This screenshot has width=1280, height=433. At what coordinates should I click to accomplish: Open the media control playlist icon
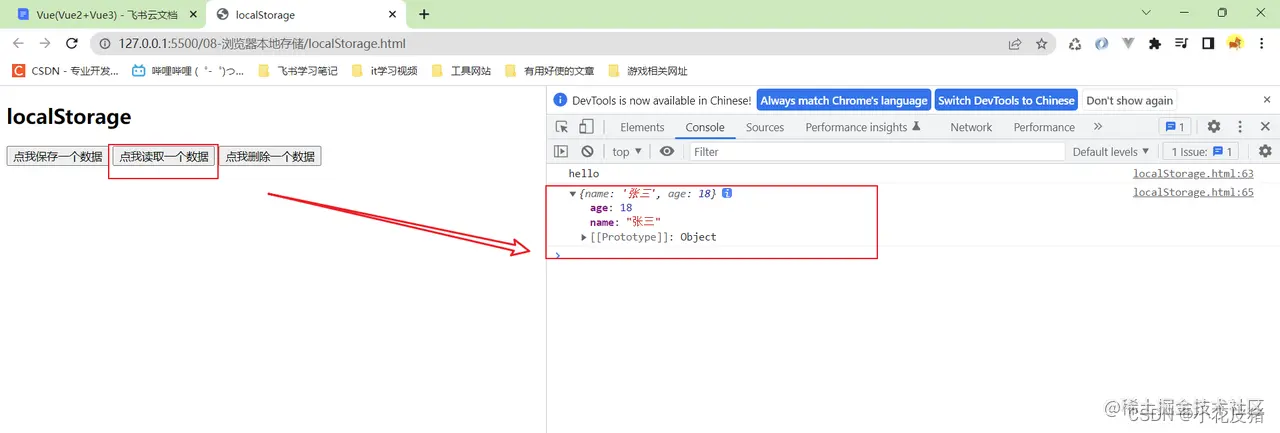[1181, 44]
